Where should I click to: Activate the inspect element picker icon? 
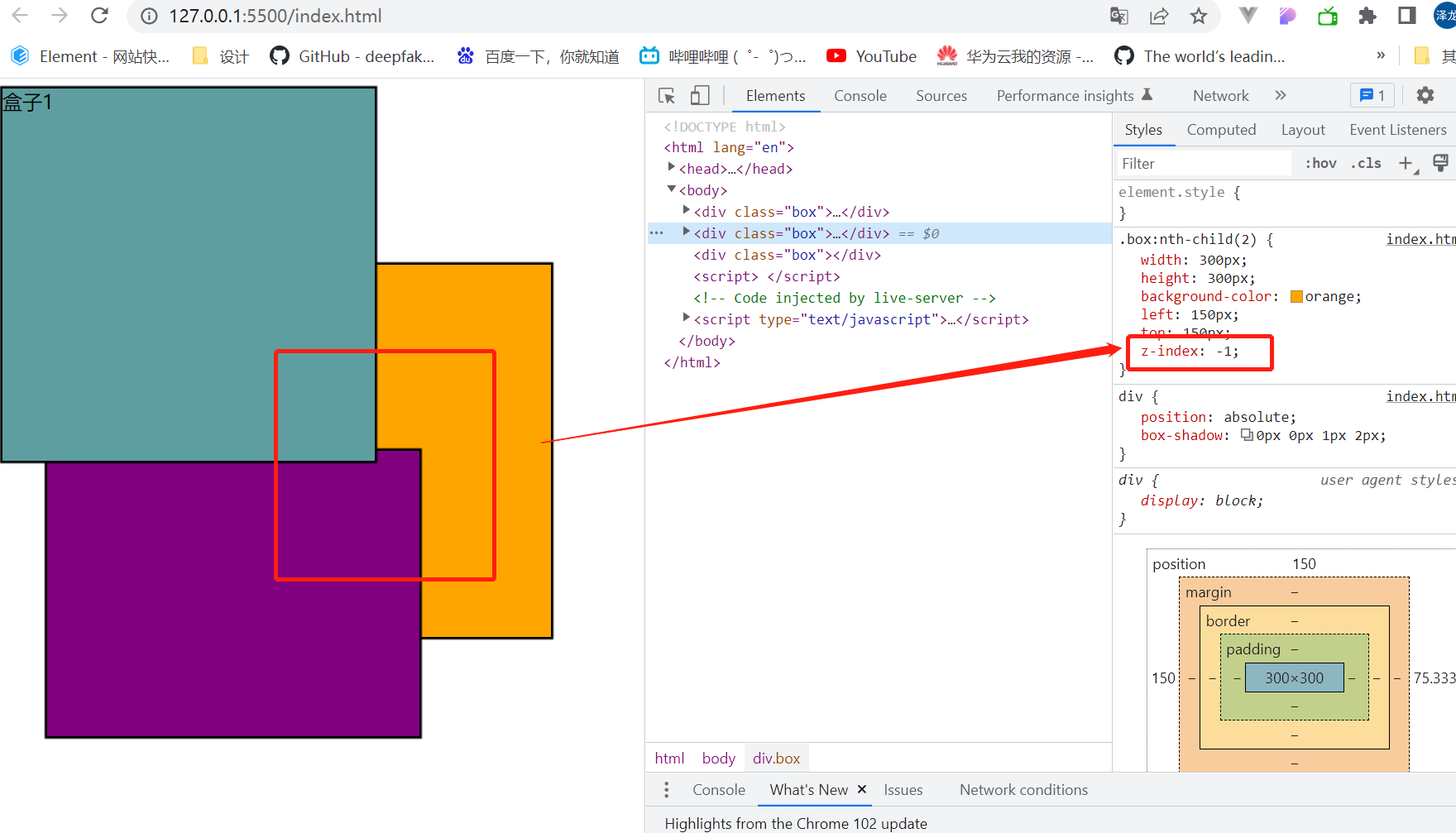[667, 96]
